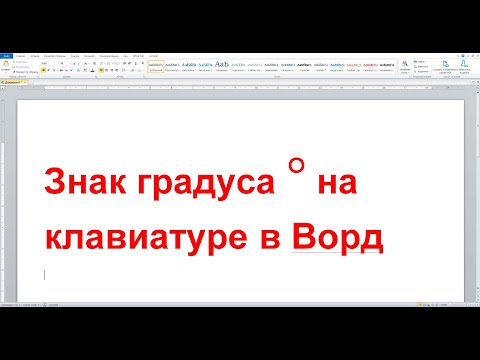Click the Increase Indent icon
This screenshot has height=360, width=480.
click(129, 63)
